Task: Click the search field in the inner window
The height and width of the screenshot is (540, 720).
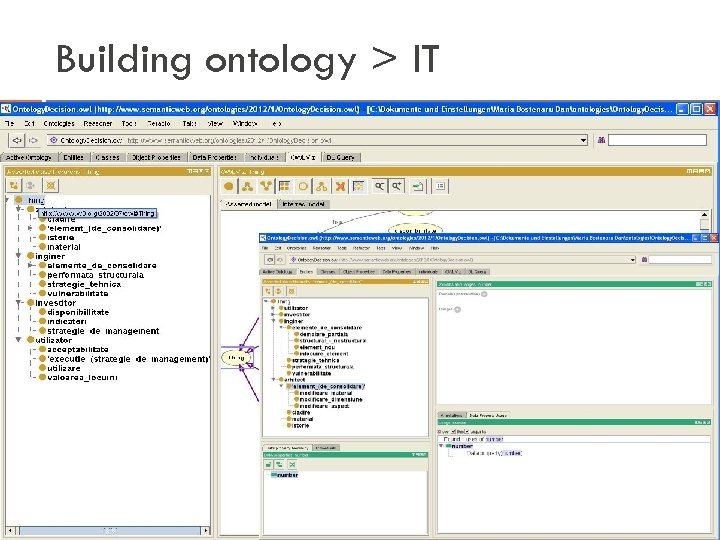Action: [x=680, y=260]
